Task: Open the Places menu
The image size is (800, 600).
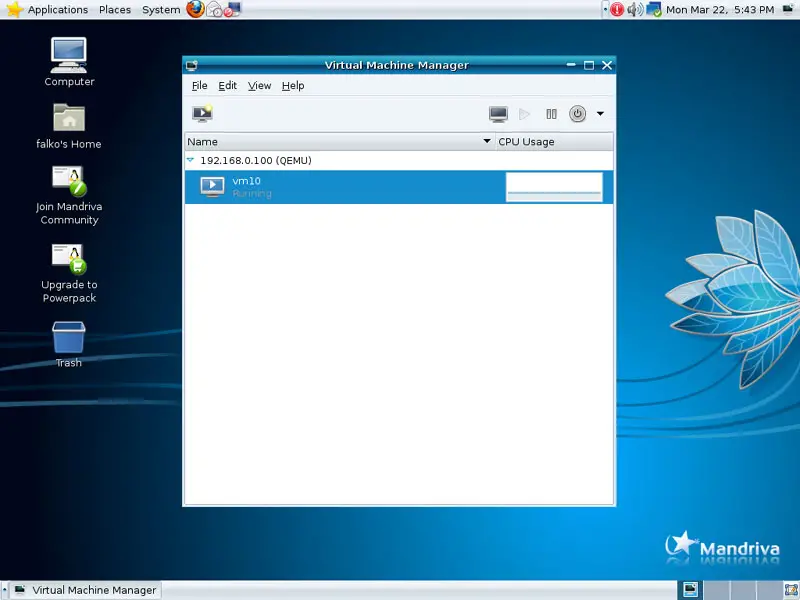Action: pyautogui.click(x=115, y=10)
